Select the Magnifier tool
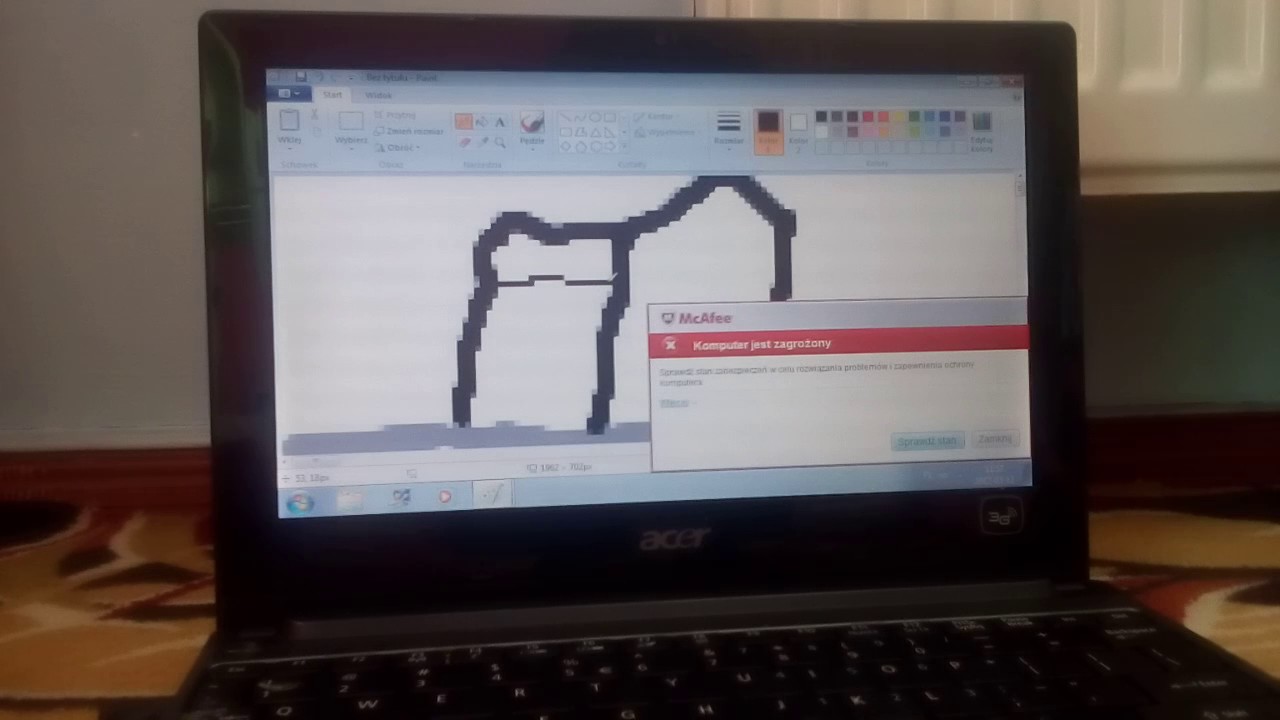1280x720 pixels. (500, 142)
